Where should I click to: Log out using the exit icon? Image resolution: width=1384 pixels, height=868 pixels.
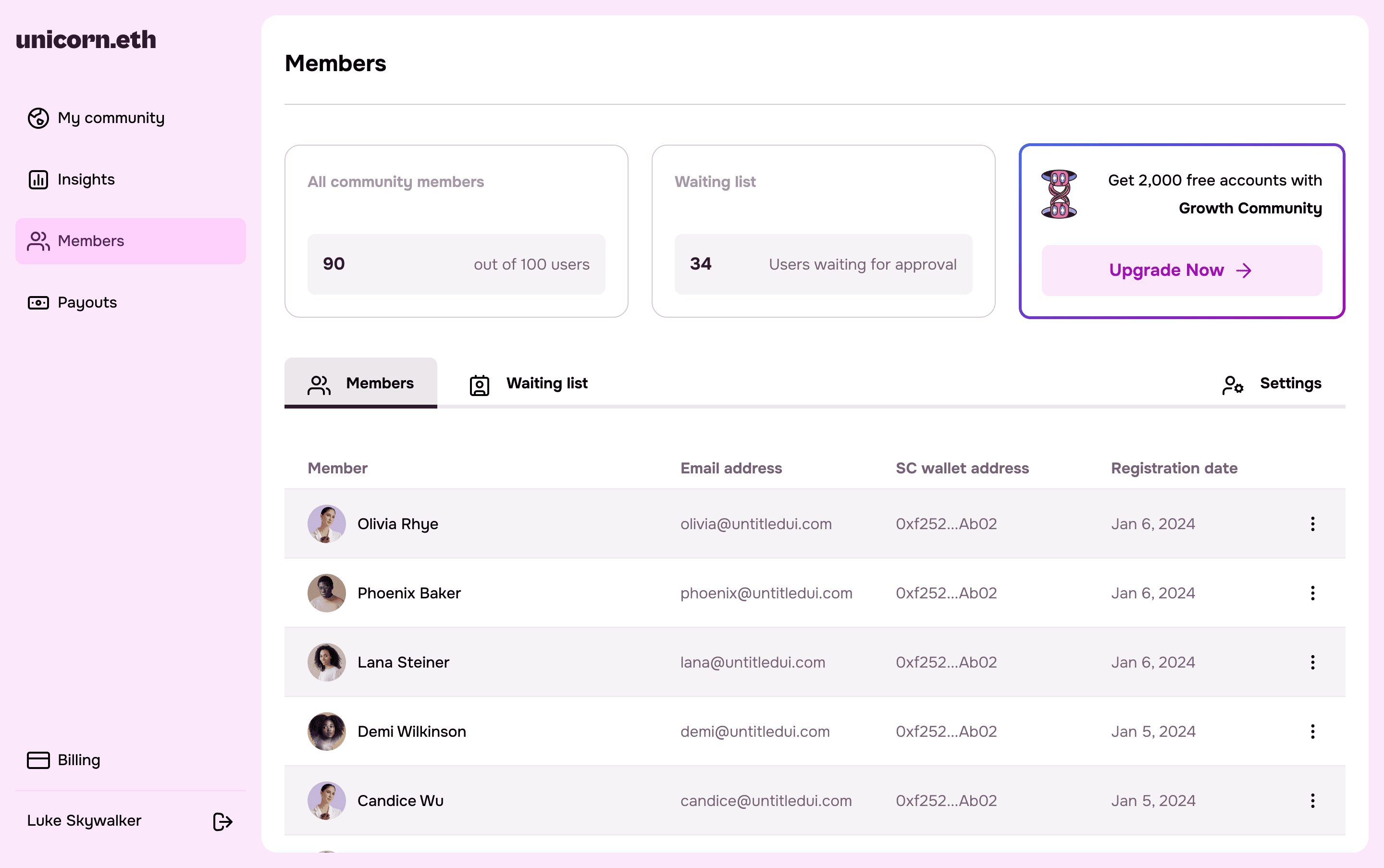(222, 821)
